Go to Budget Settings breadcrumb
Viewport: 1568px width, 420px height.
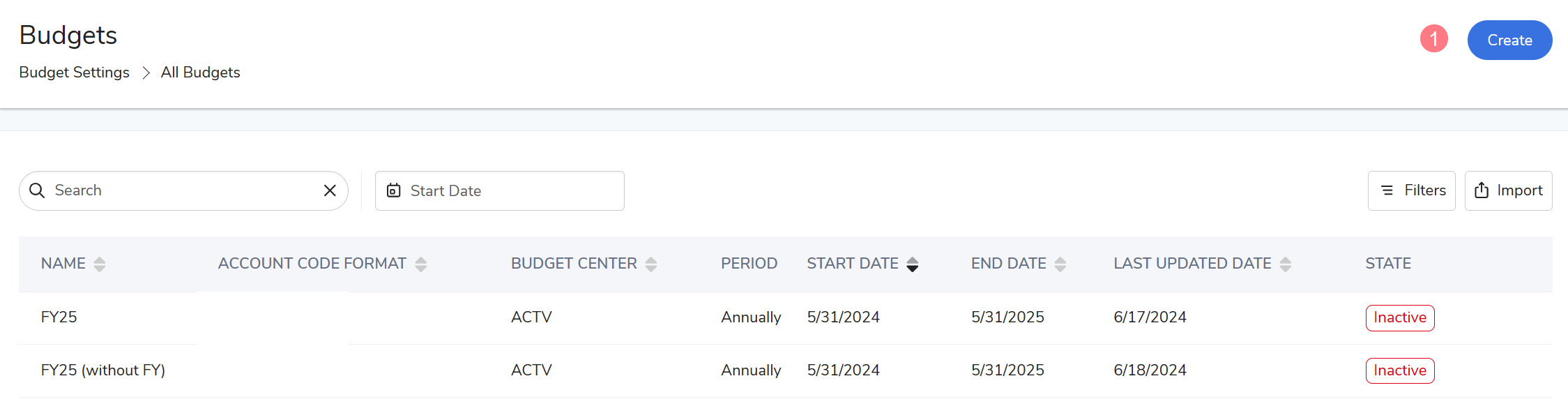coord(75,73)
